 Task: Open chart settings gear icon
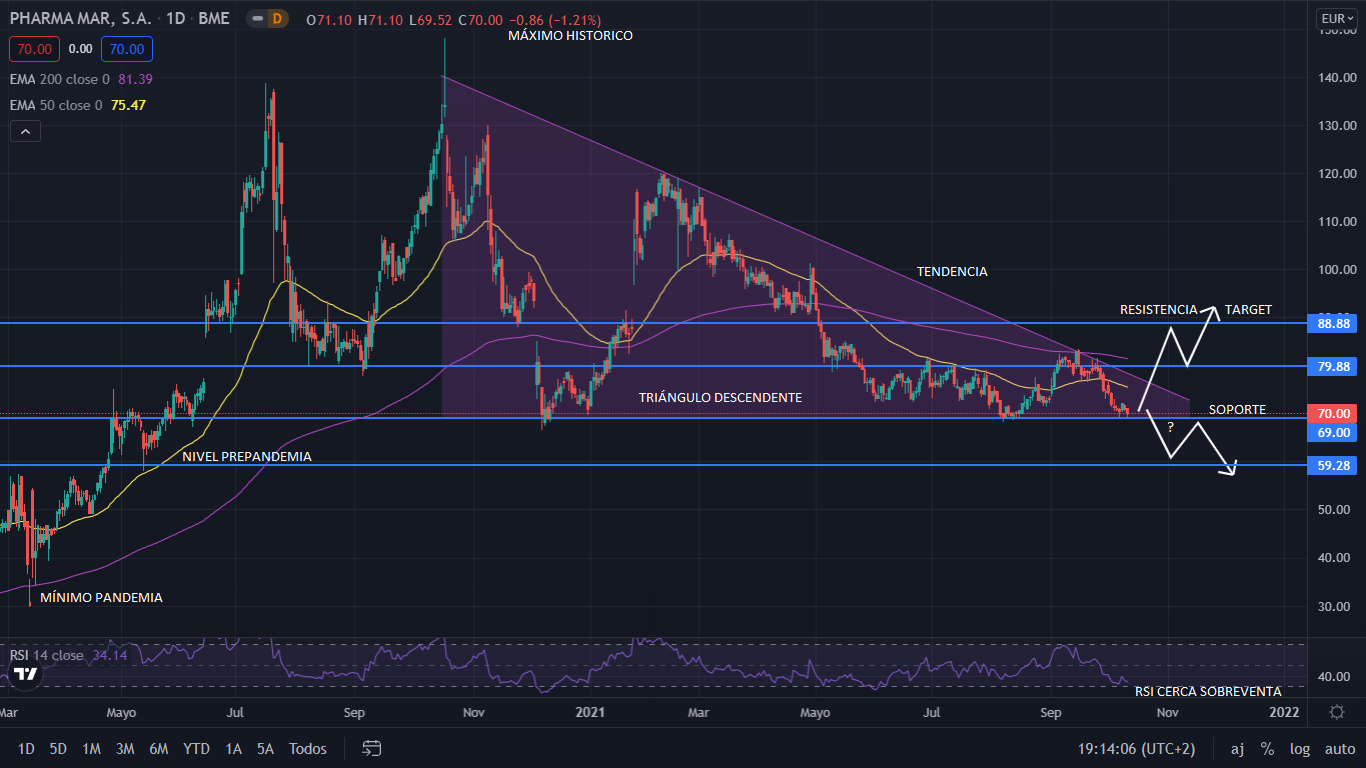(1336, 712)
